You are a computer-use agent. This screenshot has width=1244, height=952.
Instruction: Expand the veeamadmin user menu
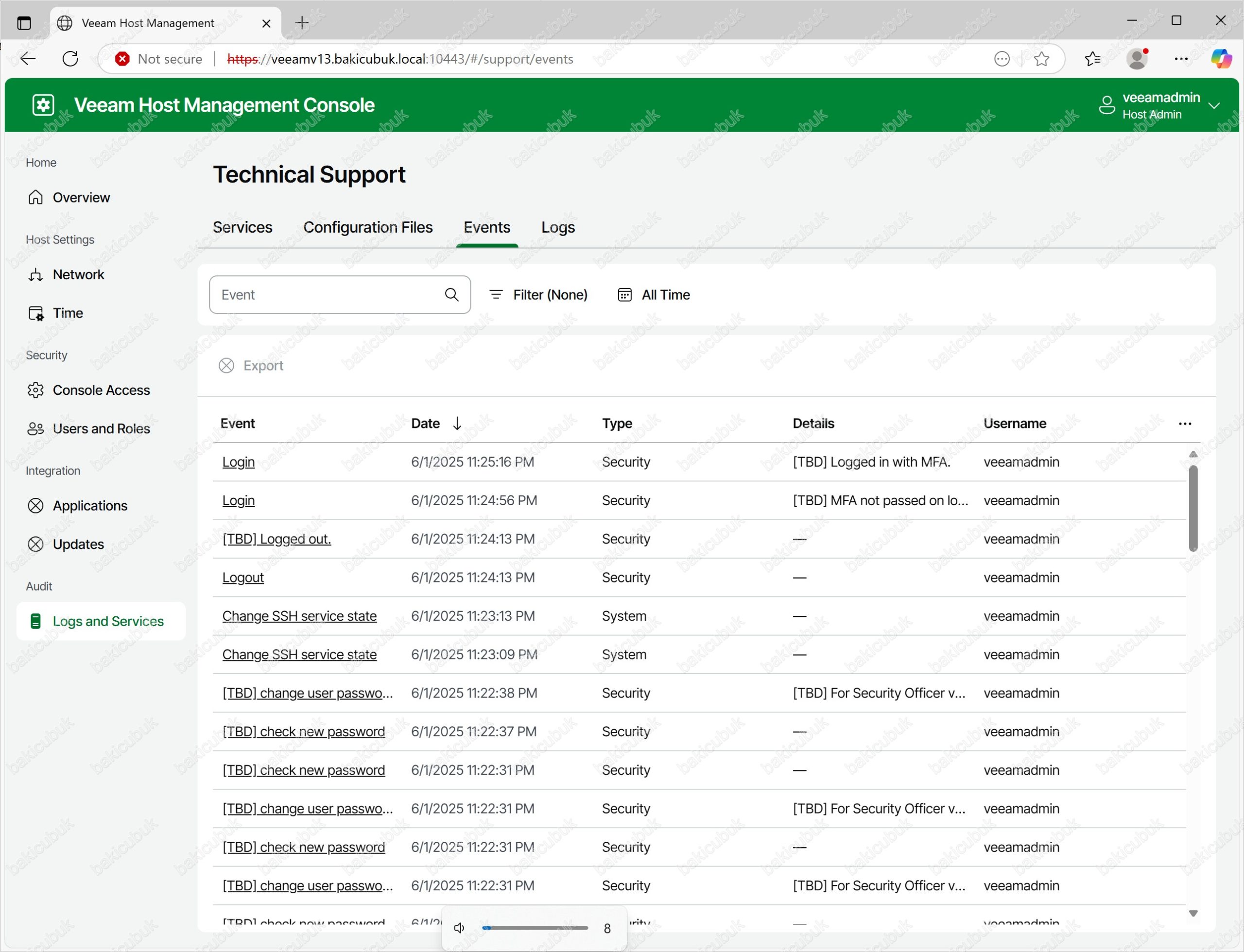coord(1214,105)
